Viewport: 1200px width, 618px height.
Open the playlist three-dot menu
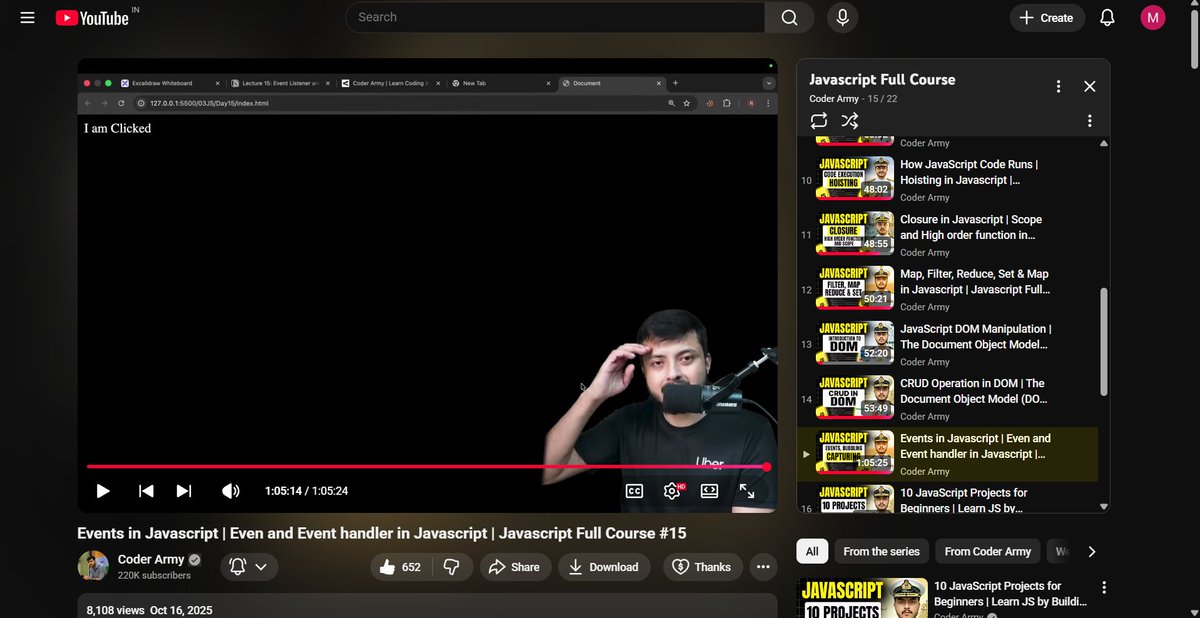(1058, 87)
